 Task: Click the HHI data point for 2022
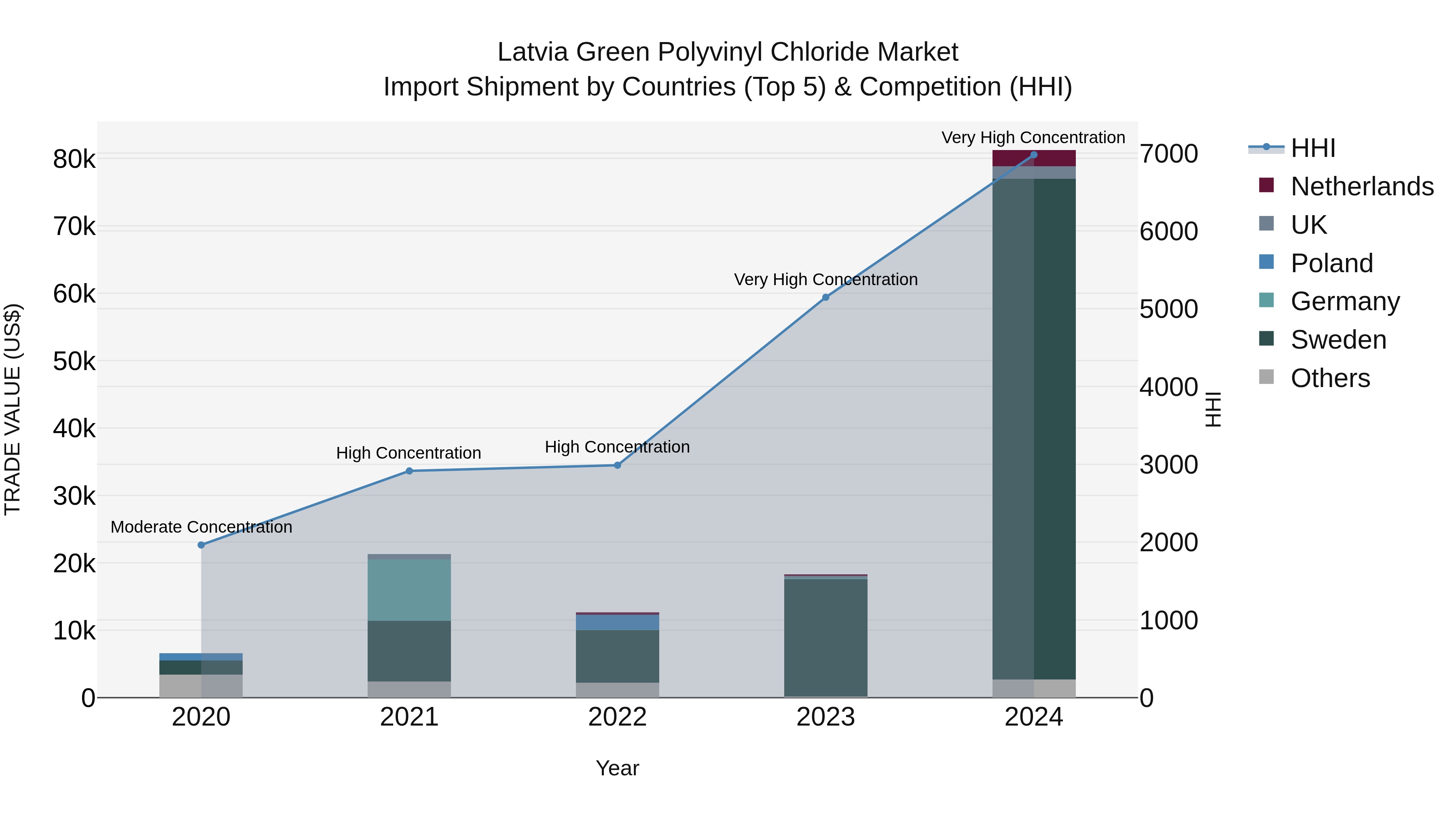point(617,465)
